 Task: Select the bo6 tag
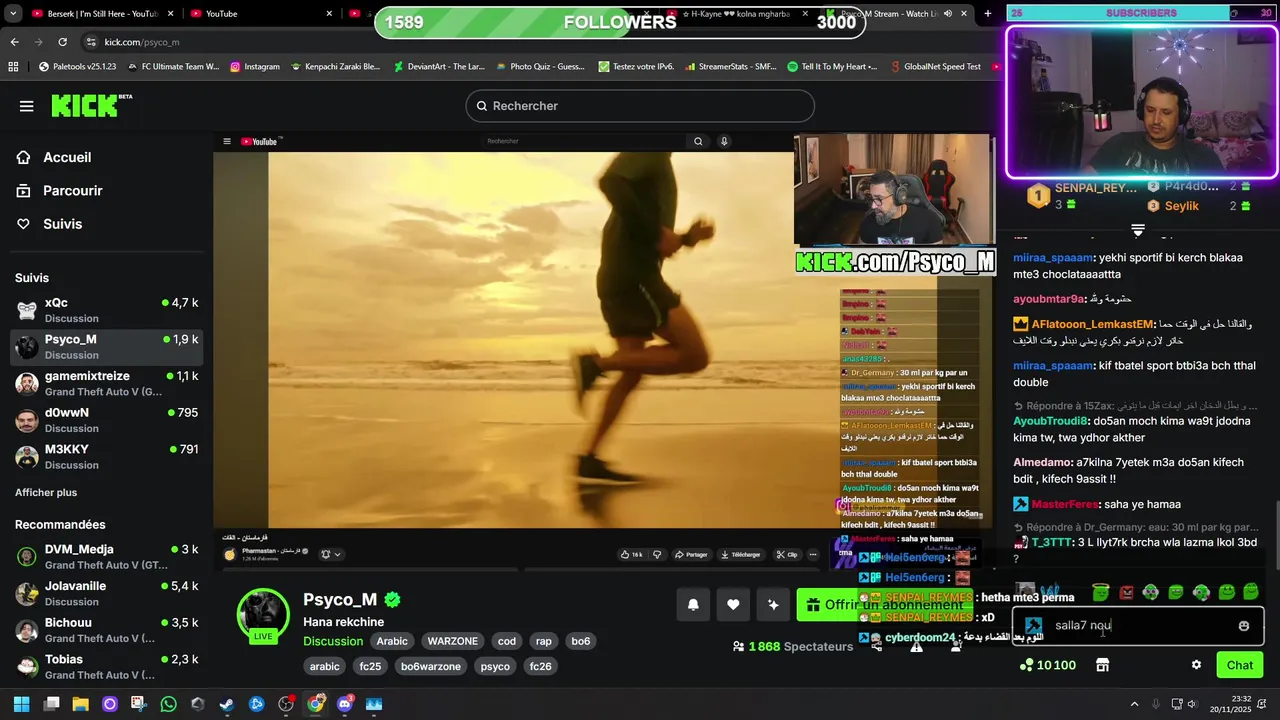580,641
